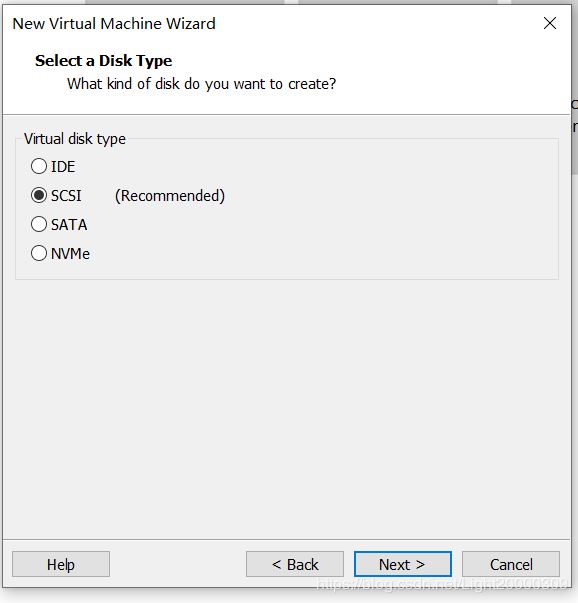
Task: Click the "Virtual disk type" group label
Action: tap(75, 139)
